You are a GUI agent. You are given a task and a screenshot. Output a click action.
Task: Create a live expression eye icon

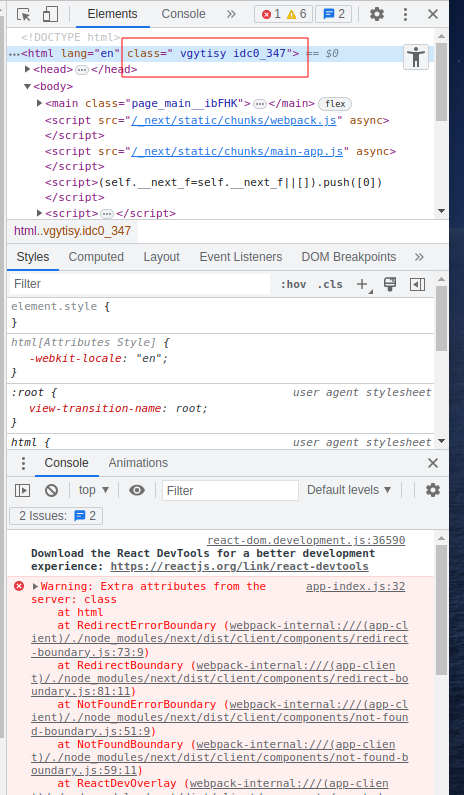(137, 490)
